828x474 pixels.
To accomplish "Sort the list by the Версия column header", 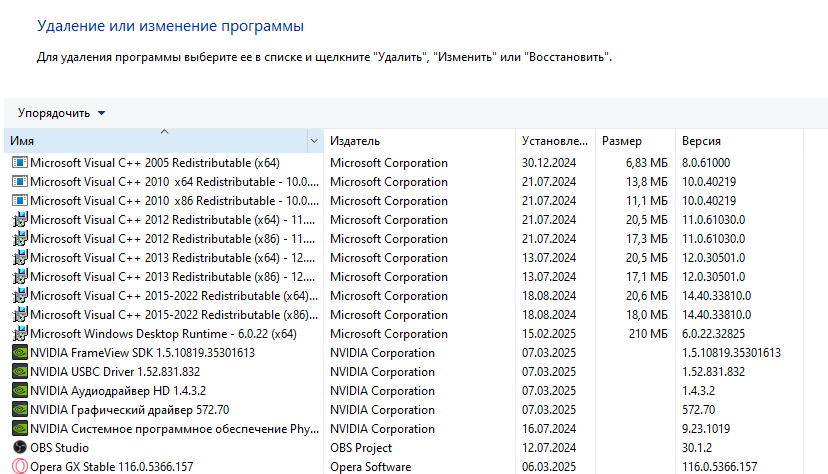I will (x=739, y=141).
